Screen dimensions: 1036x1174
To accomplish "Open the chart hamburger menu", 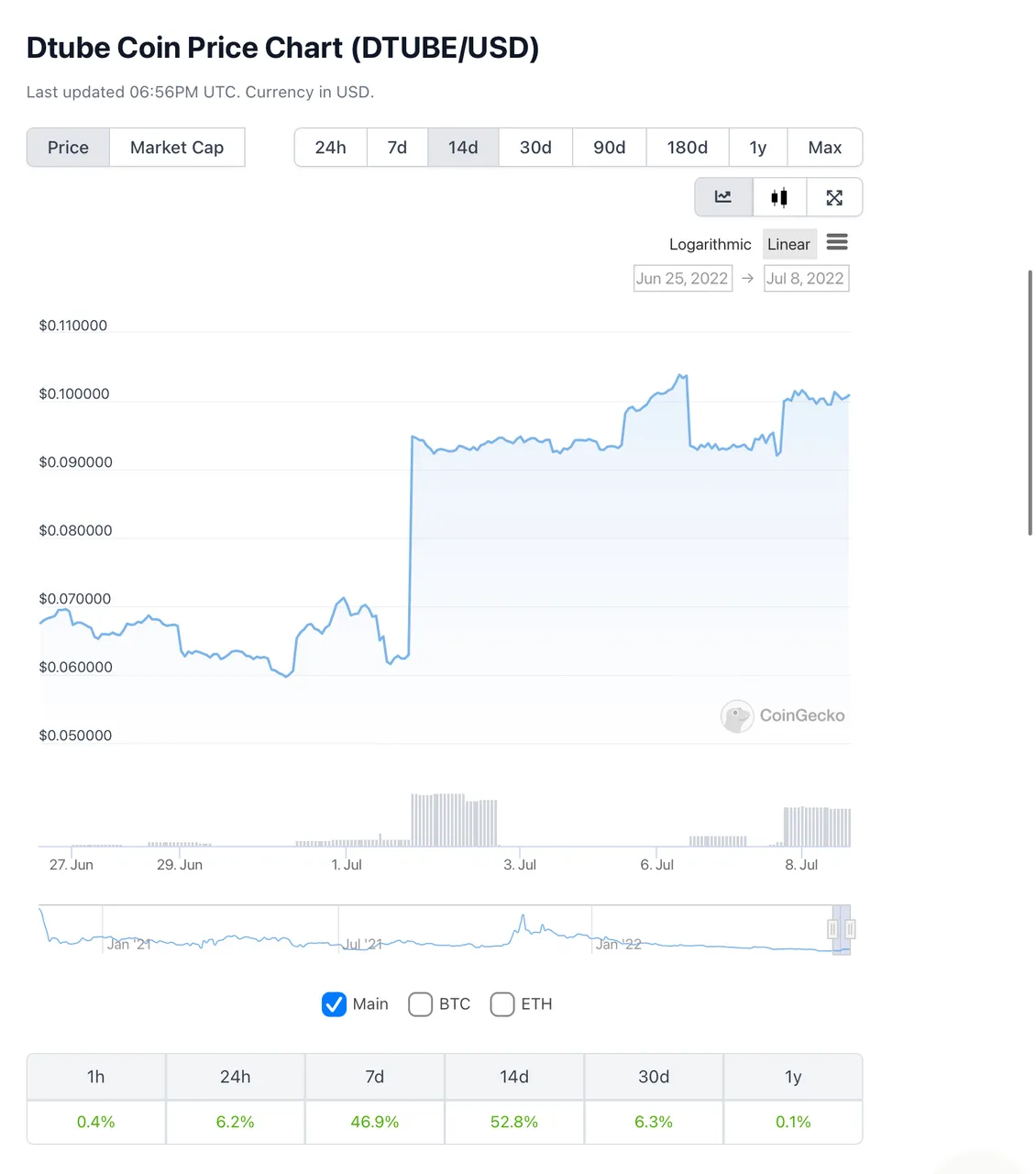I will 837,242.
